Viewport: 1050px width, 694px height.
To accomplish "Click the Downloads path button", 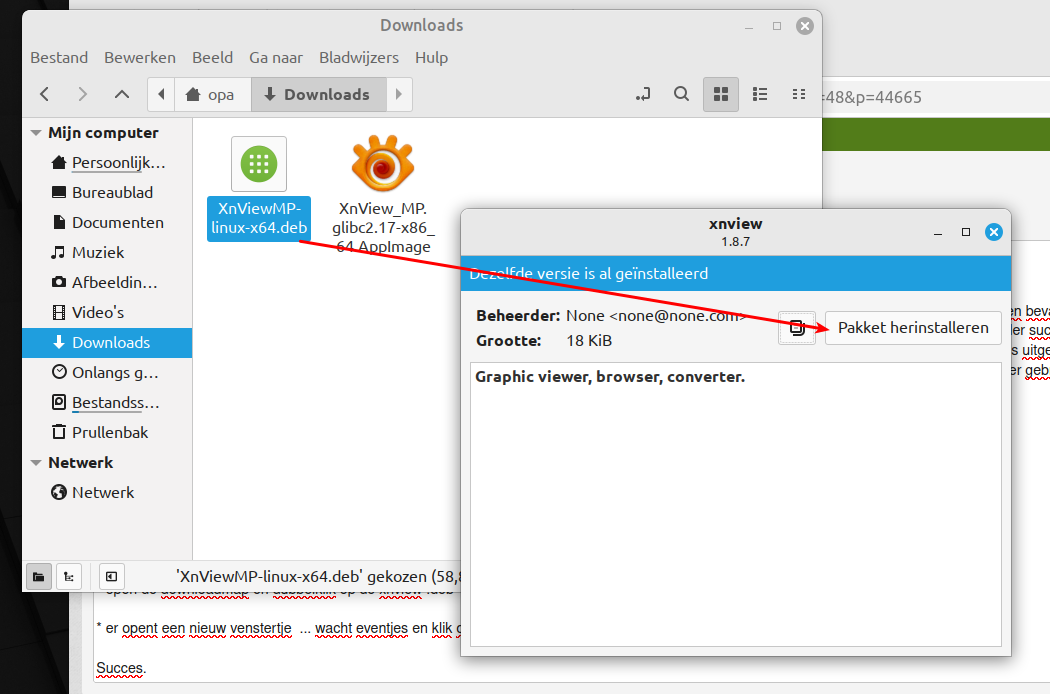I will point(319,94).
